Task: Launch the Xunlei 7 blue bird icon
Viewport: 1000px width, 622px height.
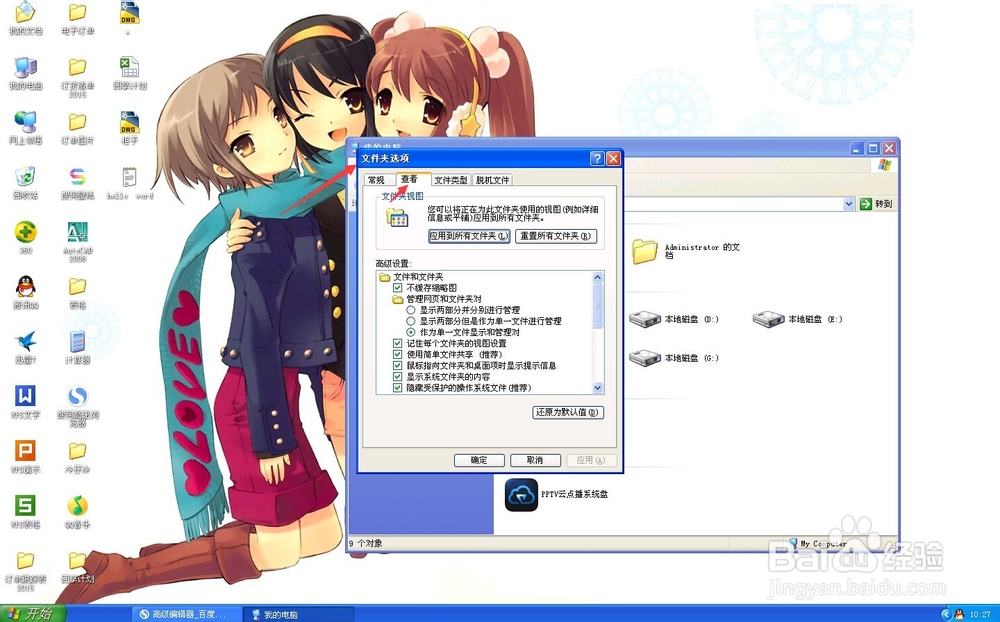Action: pos(26,347)
